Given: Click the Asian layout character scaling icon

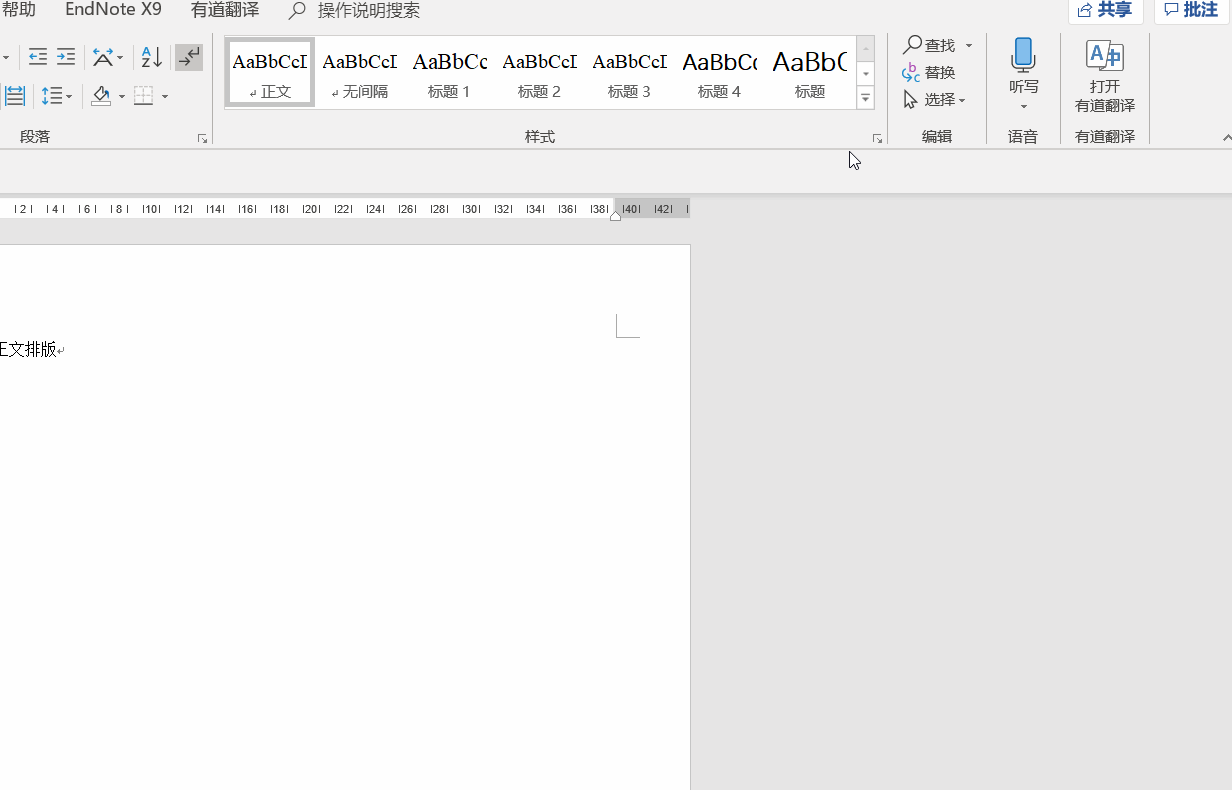Looking at the screenshot, I should tap(103, 57).
